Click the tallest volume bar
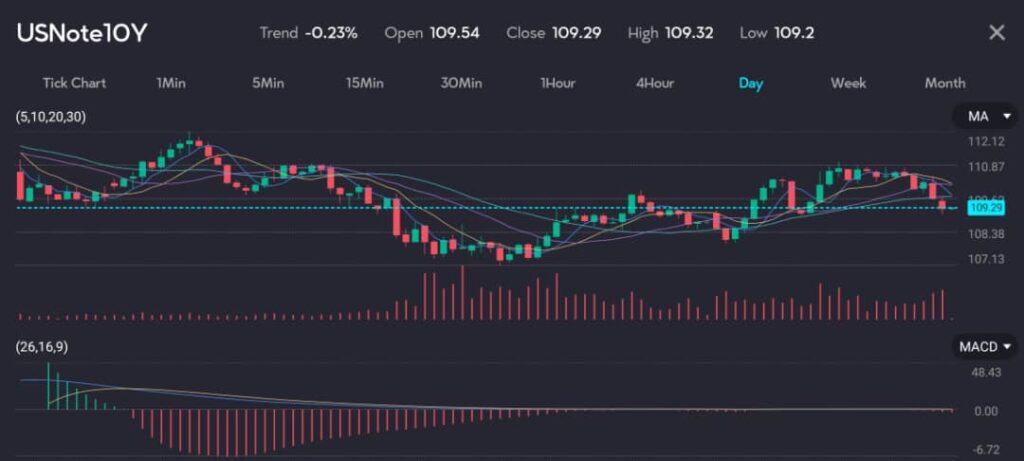 (462, 293)
